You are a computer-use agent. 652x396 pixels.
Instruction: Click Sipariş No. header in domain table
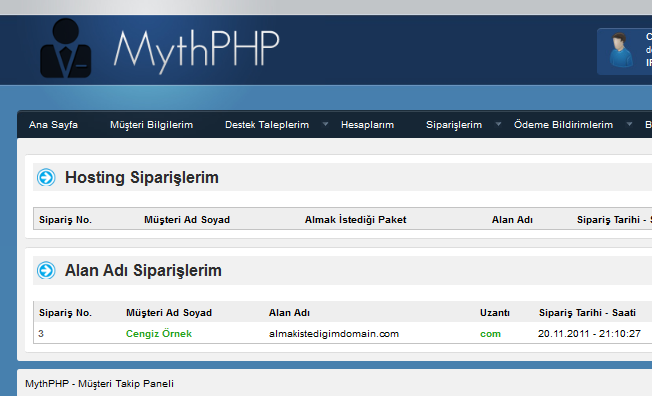click(65, 313)
